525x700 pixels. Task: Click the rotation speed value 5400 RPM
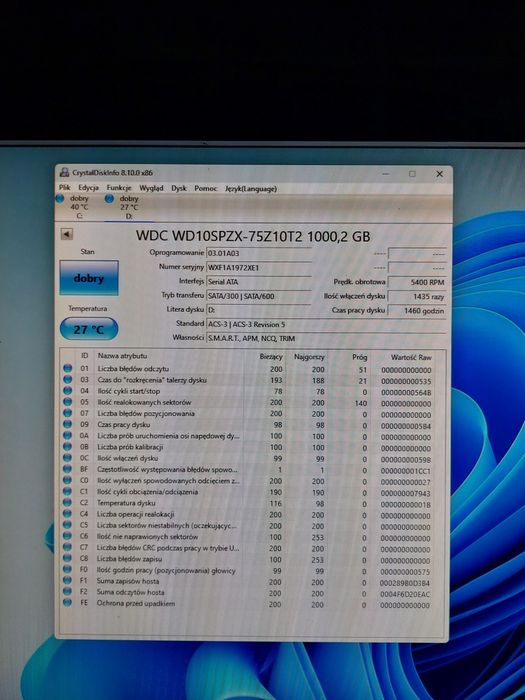(417, 282)
